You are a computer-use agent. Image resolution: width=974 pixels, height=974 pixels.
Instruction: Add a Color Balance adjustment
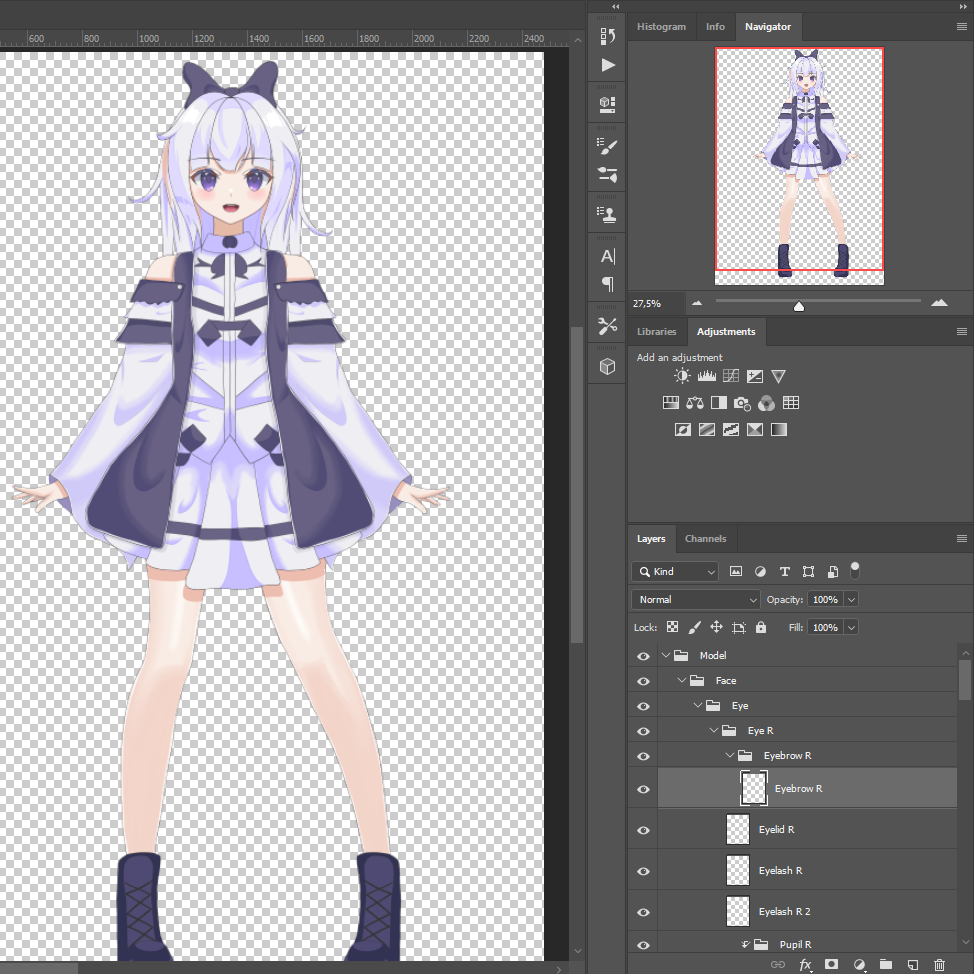coord(695,403)
